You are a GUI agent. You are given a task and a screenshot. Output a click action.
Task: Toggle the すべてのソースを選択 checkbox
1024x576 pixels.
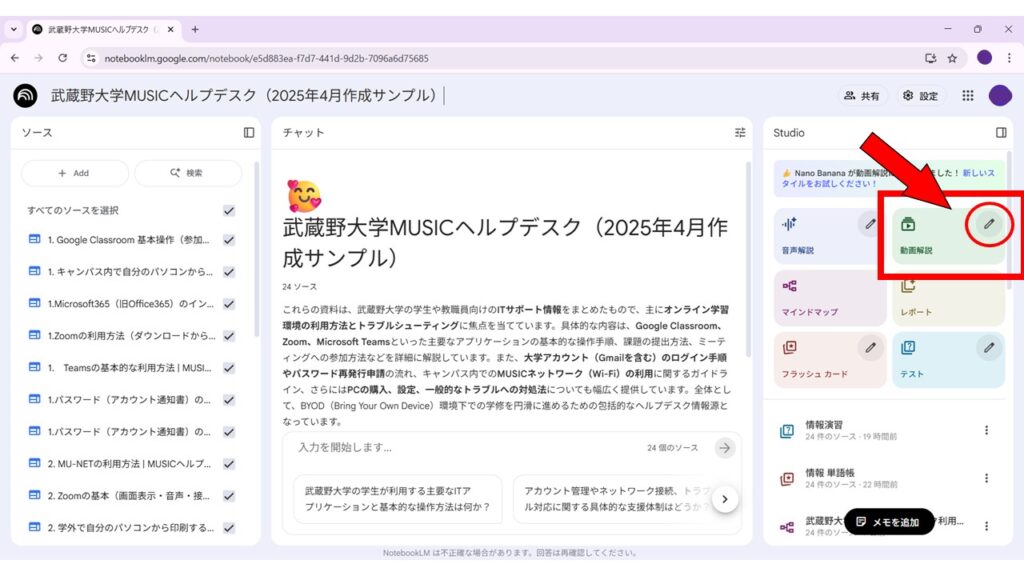(229, 210)
